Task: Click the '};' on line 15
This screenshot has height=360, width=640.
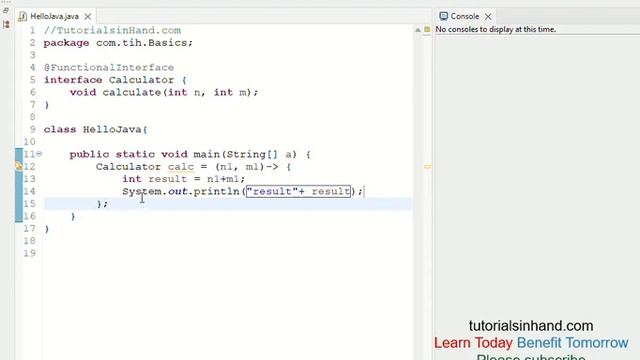Action: 102,204
